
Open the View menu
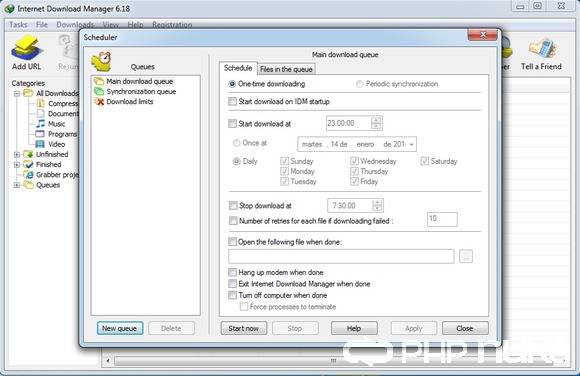coord(111,25)
